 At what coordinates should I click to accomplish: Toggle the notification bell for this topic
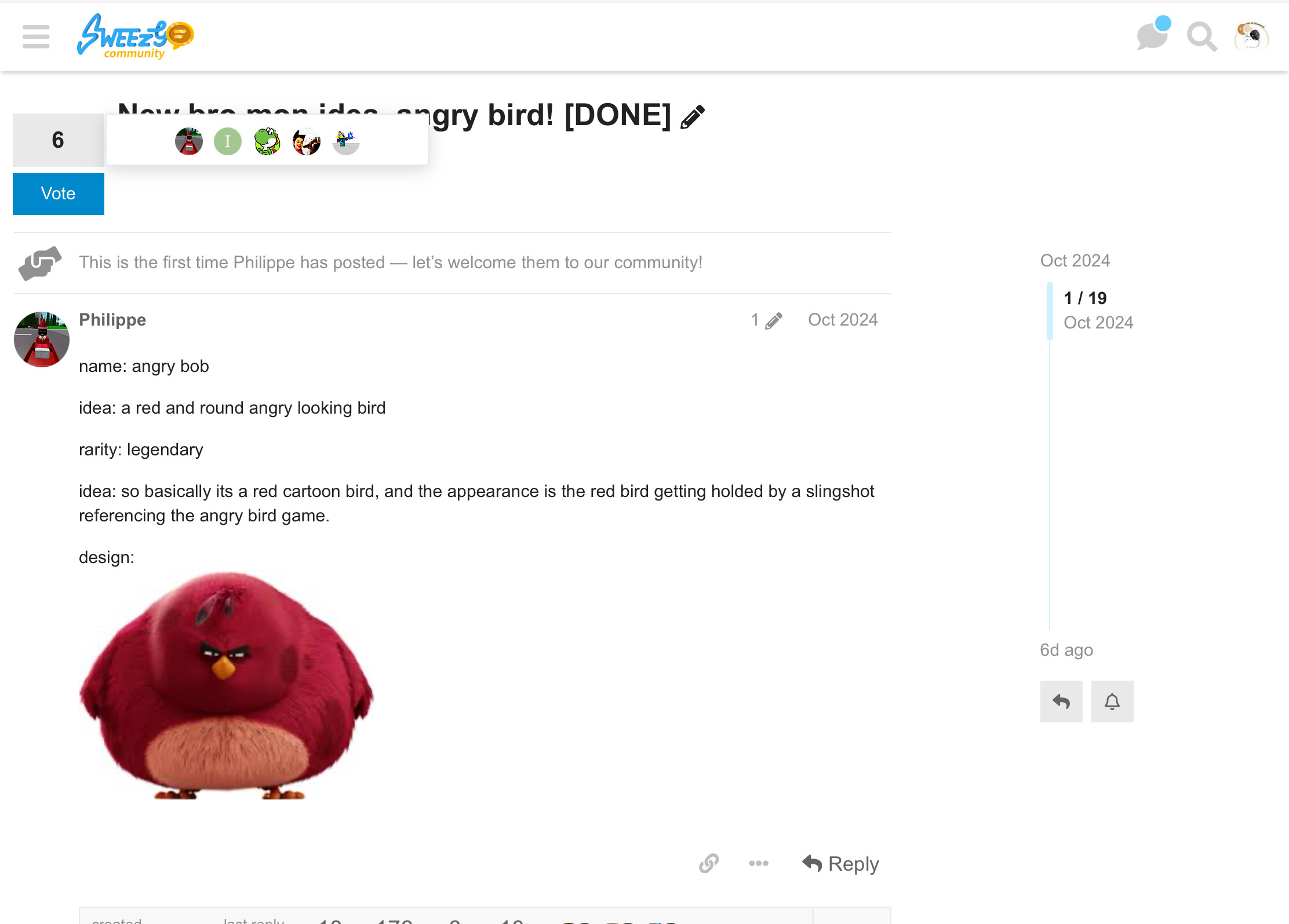[1112, 702]
